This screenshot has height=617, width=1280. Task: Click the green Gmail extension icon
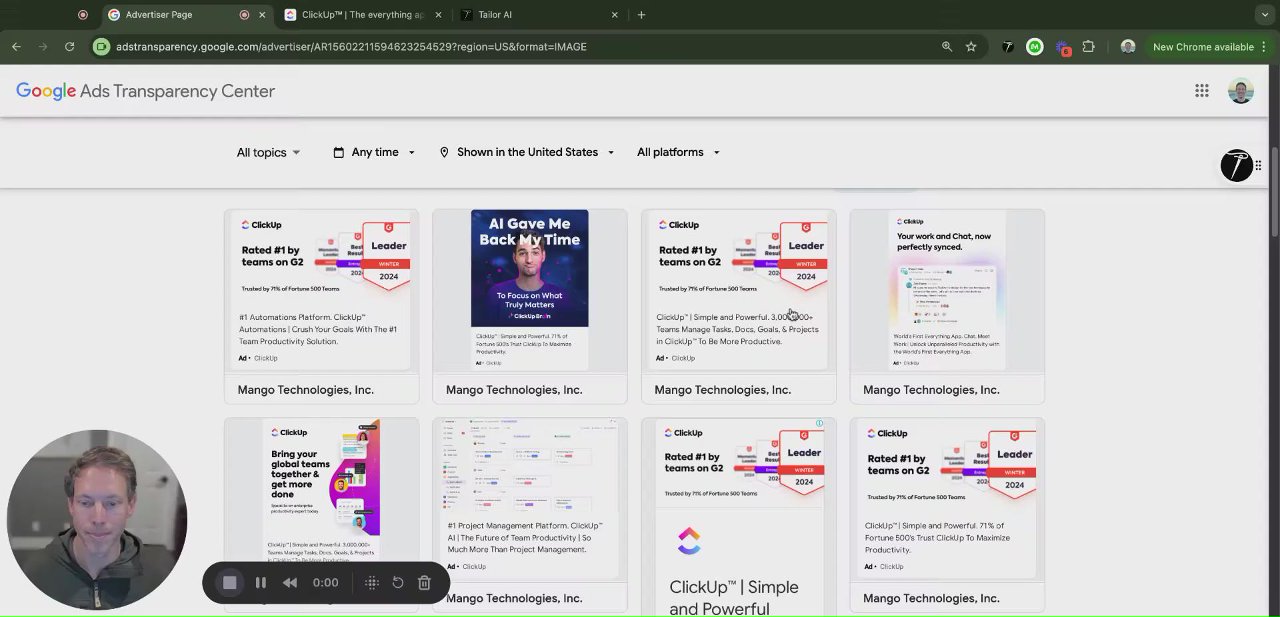click(x=1035, y=46)
